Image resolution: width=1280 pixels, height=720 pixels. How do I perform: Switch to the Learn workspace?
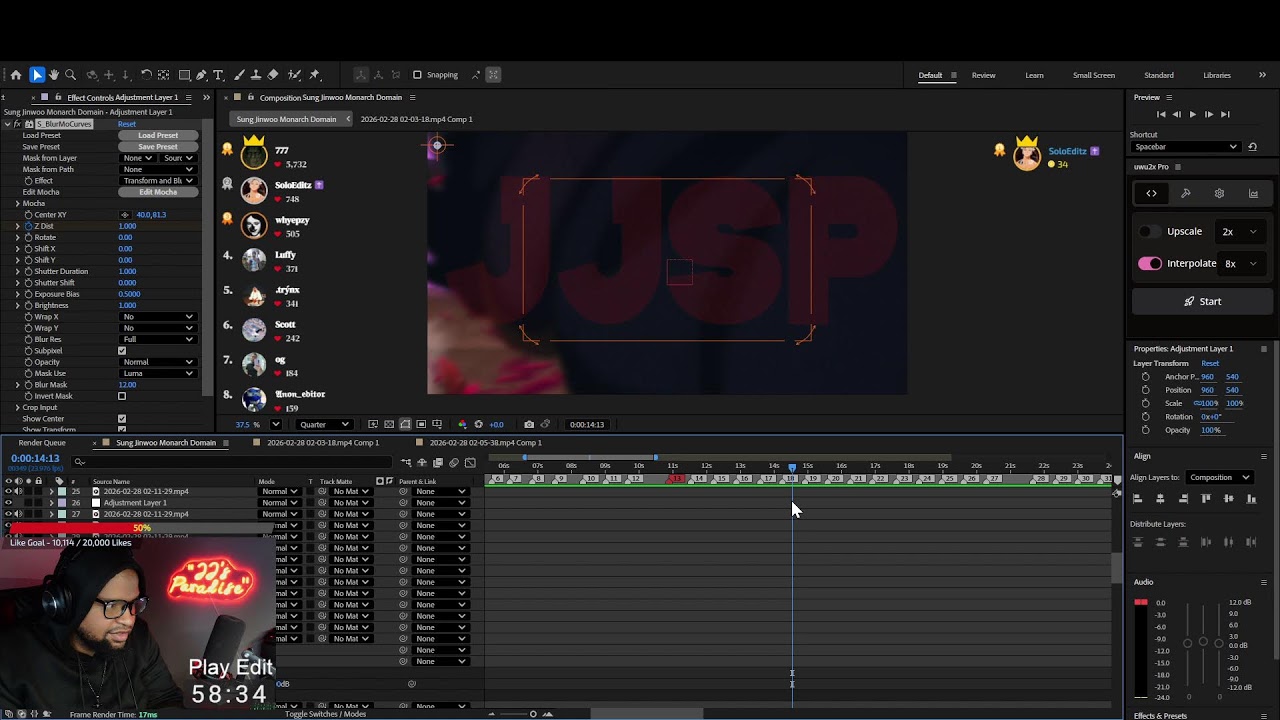(1034, 75)
